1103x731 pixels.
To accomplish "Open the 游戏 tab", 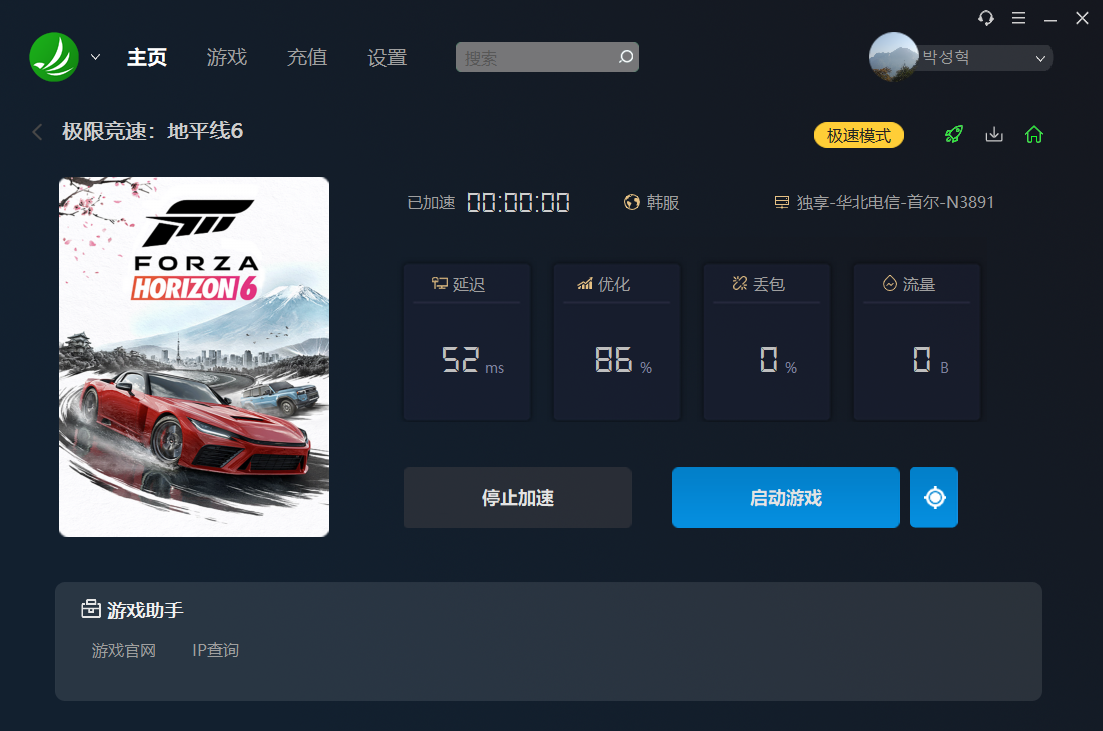I will tap(227, 57).
